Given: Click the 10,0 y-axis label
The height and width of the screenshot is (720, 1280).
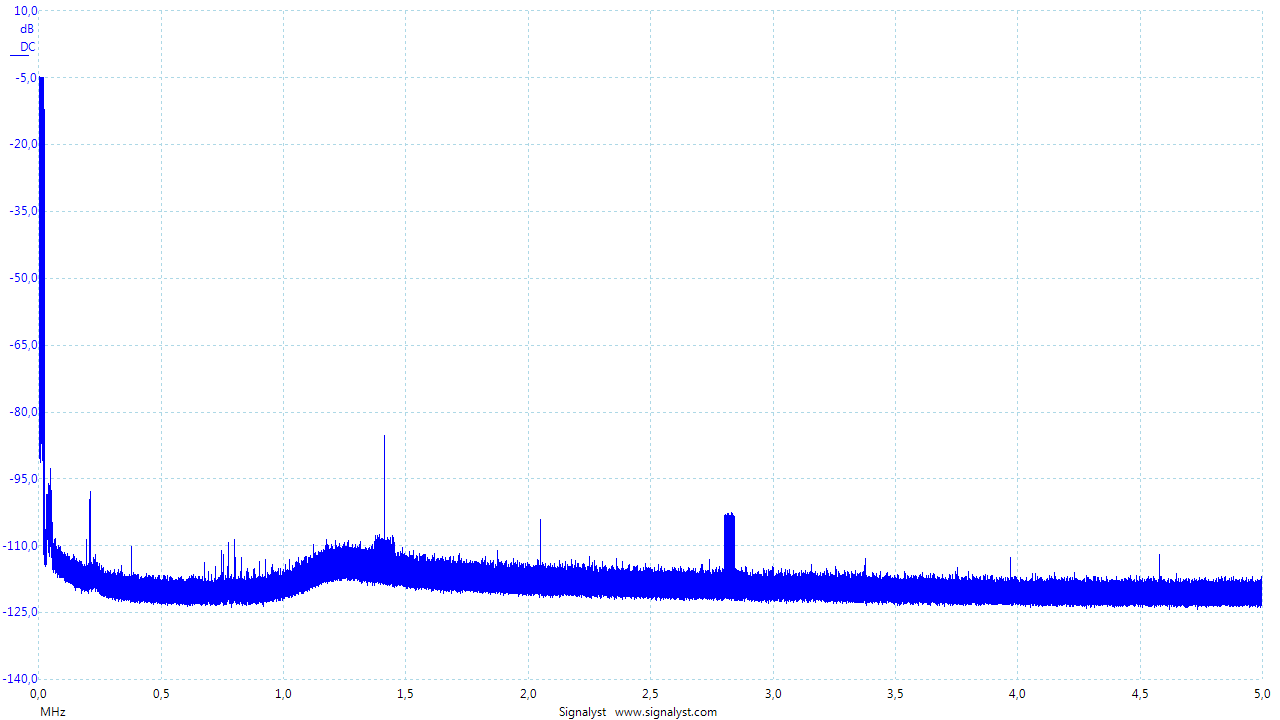Looking at the screenshot, I should coord(27,10).
